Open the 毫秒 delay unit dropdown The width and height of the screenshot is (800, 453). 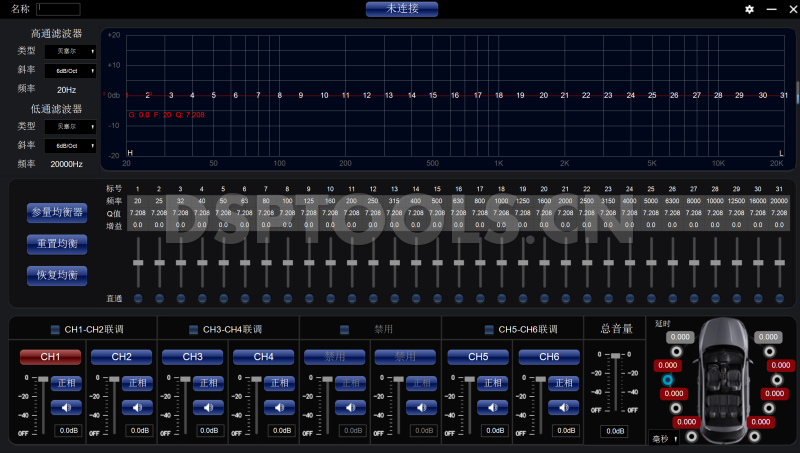(662, 438)
